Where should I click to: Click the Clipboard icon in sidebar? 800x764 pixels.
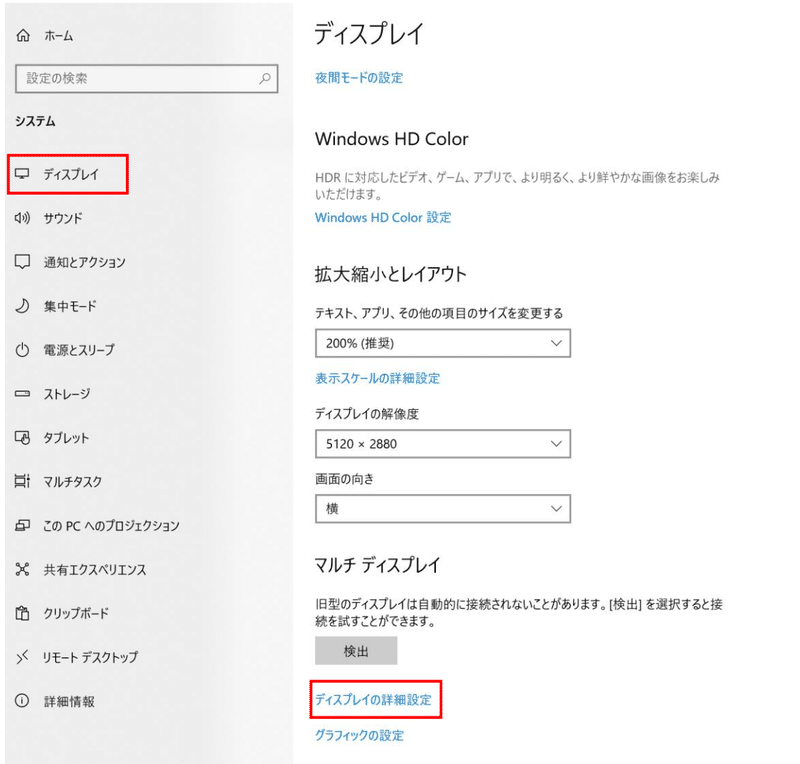22,612
